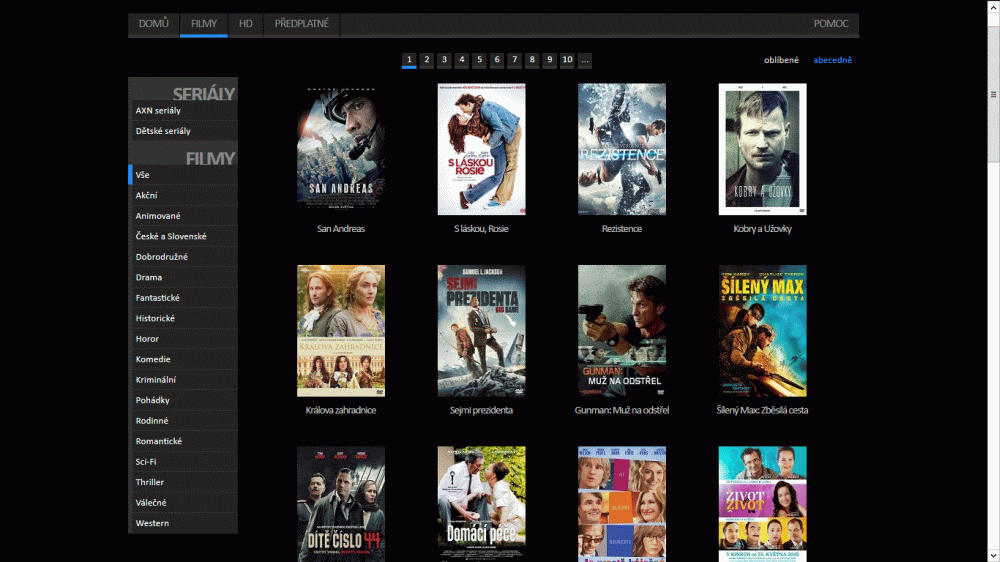Screen dimensions: 1000x562
Task: Filter films by Rodinné
Action: tap(183, 420)
